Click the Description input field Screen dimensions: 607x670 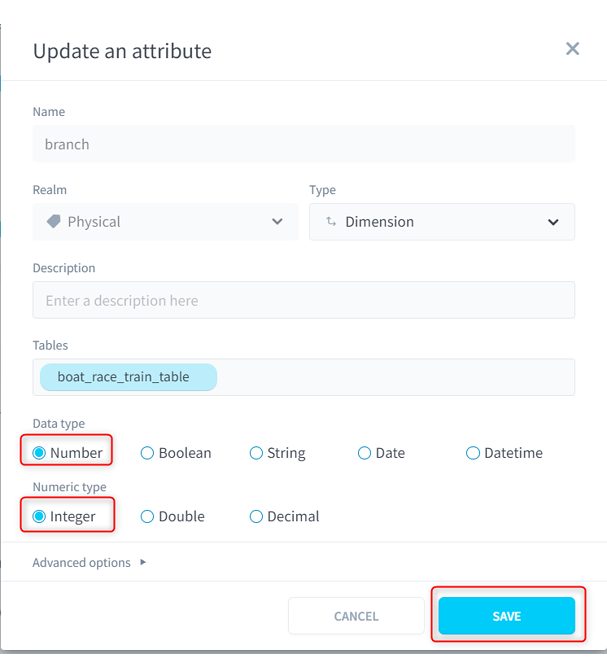tap(304, 300)
